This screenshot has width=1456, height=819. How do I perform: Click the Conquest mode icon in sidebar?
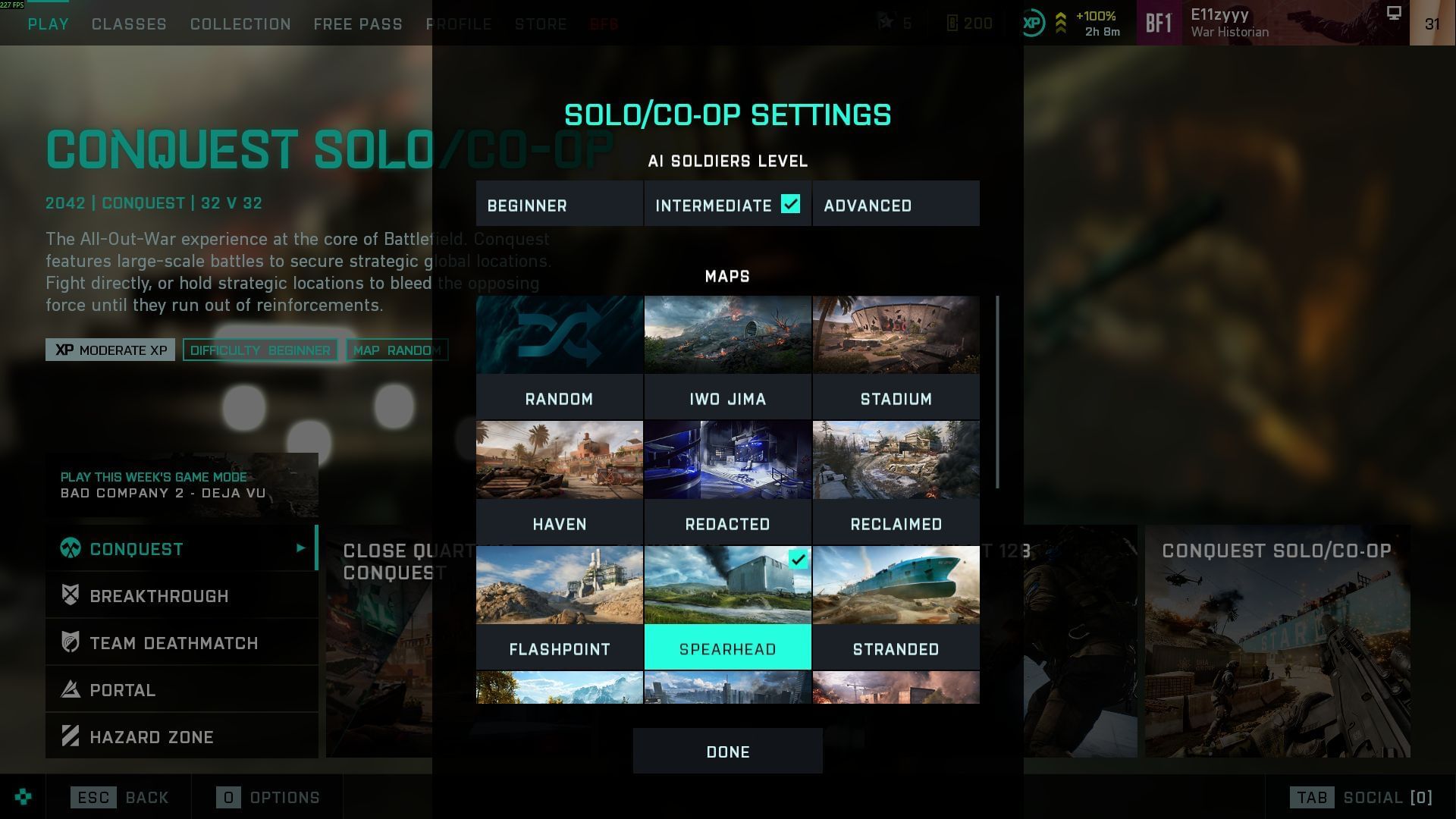pyautogui.click(x=71, y=548)
